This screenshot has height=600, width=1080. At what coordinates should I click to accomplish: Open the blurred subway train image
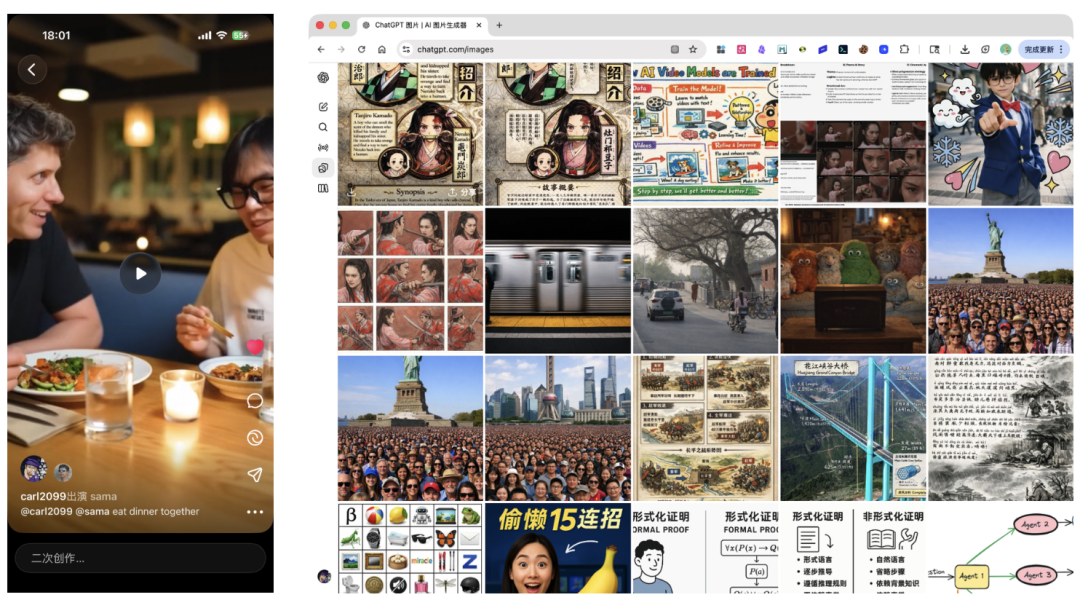click(558, 280)
